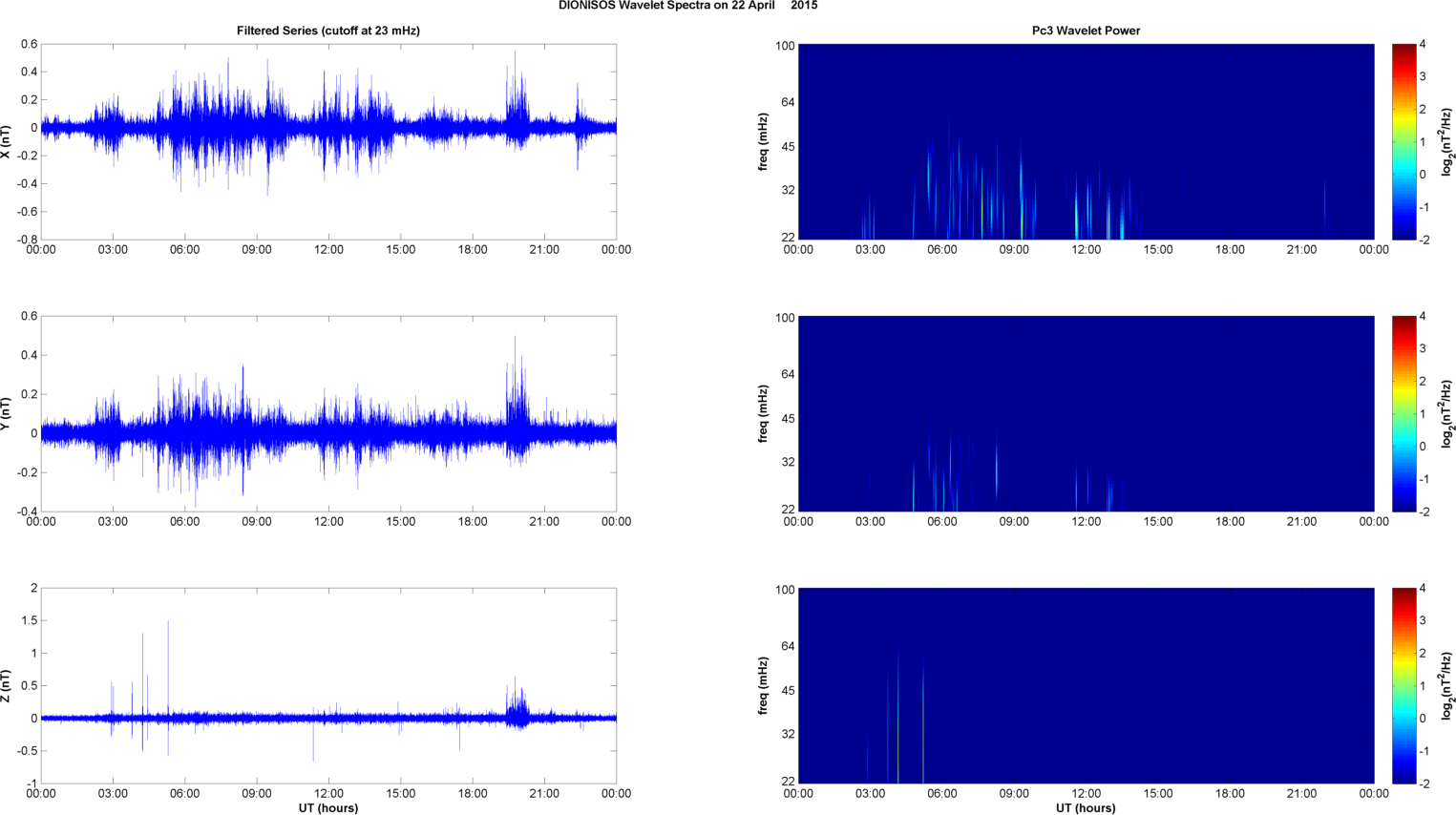Click the 64 frequency tick on bottom spectrogram

(x=788, y=646)
